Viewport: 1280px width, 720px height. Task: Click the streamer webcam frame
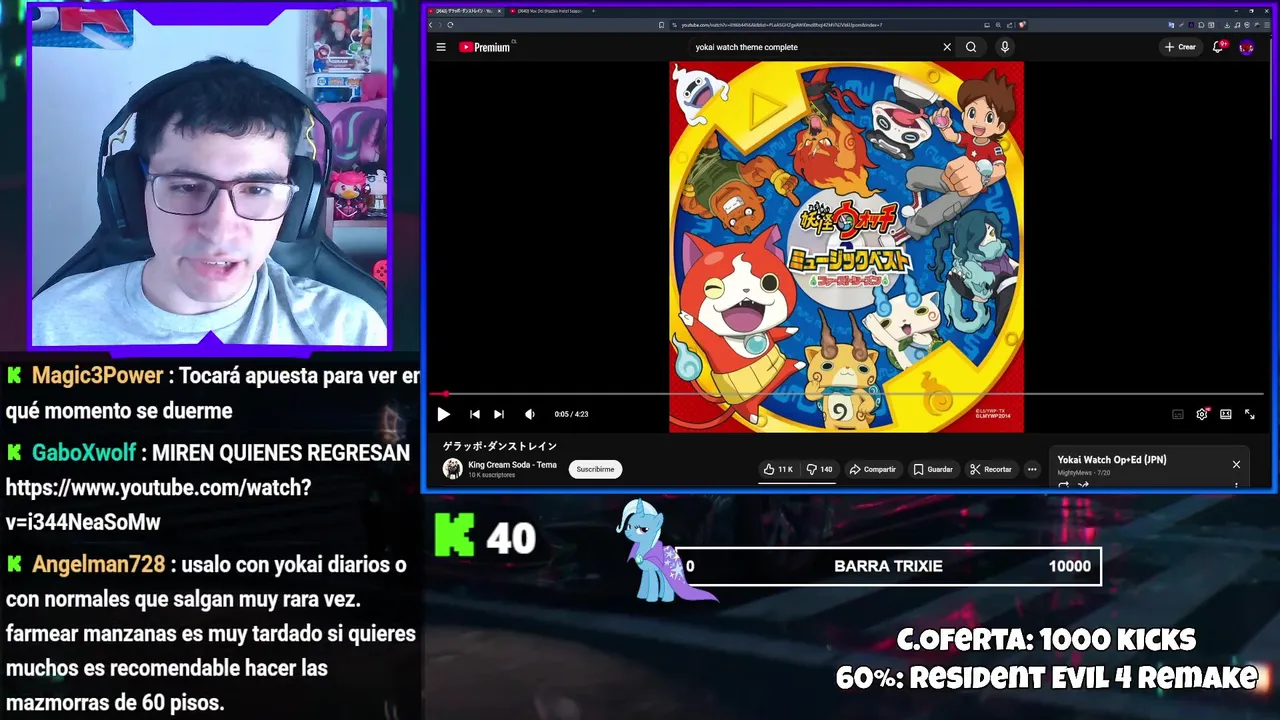[x=209, y=177]
